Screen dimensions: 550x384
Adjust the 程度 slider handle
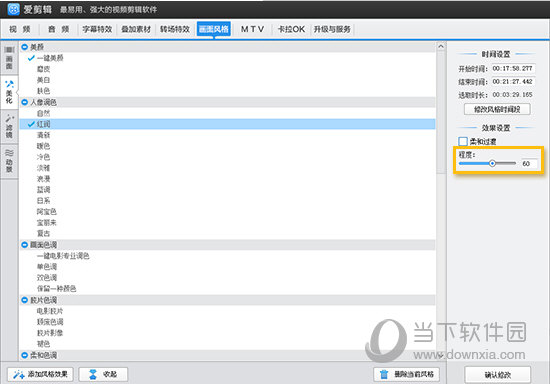tap(492, 163)
